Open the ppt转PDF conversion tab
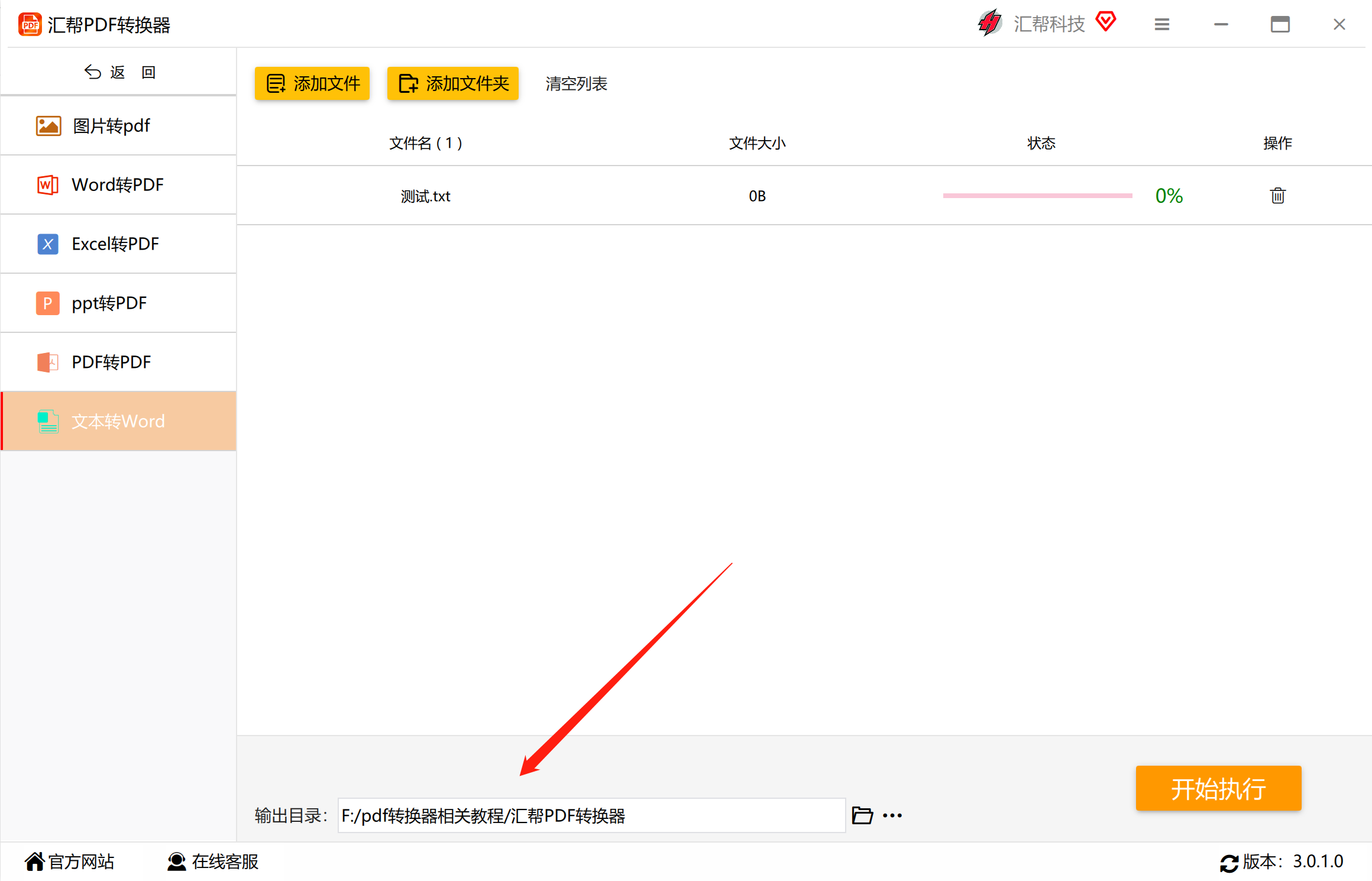 (x=118, y=303)
